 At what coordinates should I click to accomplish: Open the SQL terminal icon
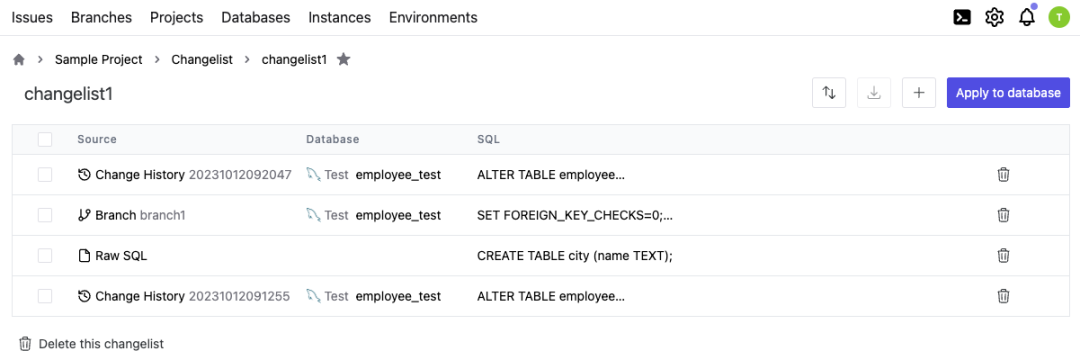click(962, 17)
